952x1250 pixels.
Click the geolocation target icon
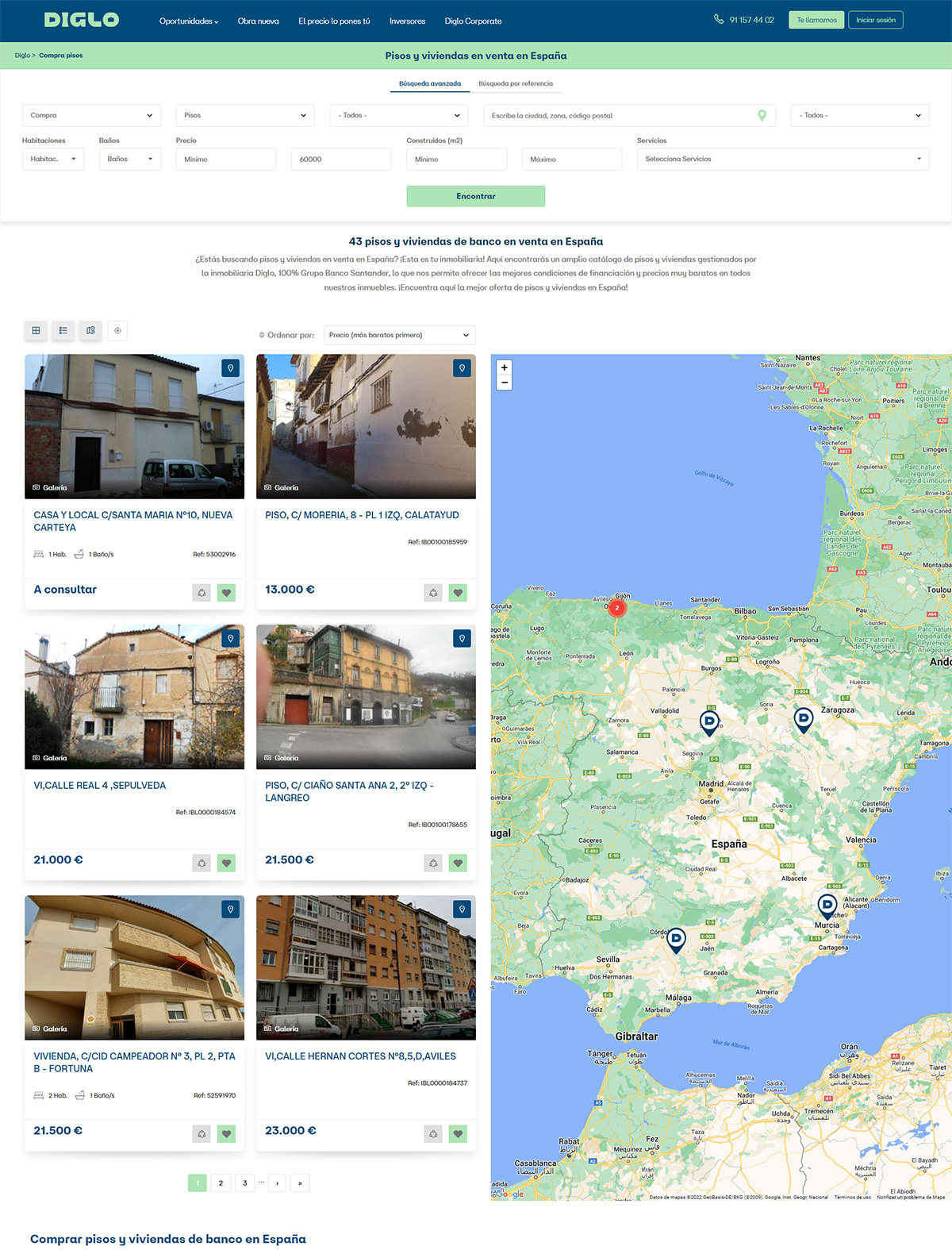point(117,331)
